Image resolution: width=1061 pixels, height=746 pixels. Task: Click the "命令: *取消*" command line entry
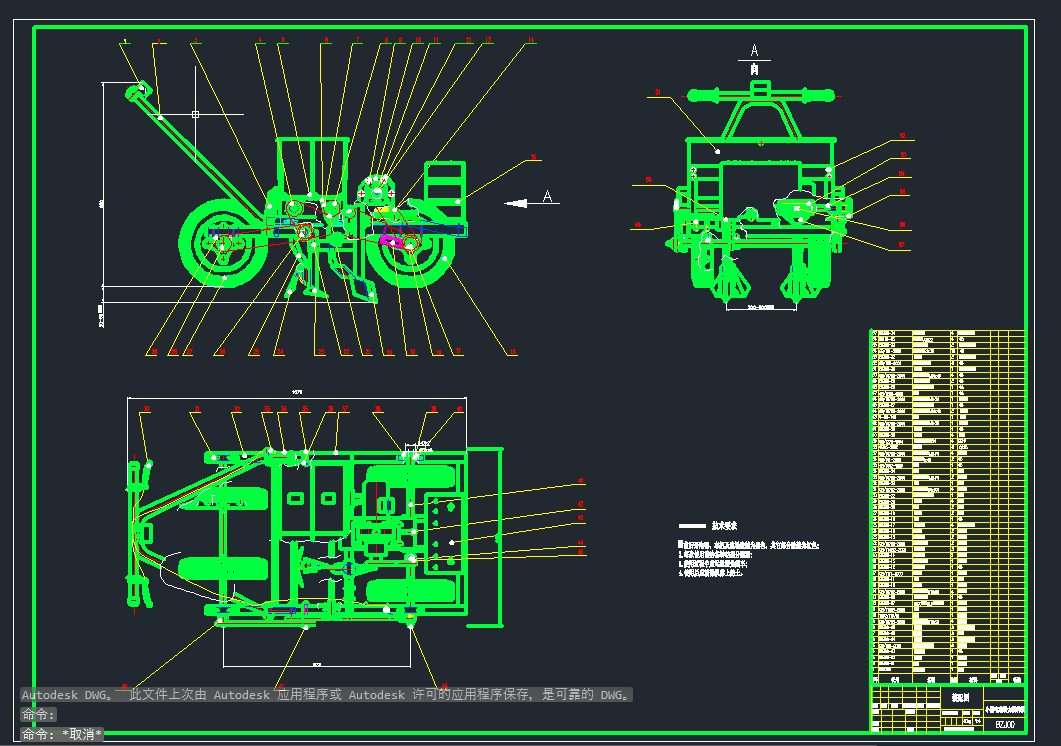[62, 734]
